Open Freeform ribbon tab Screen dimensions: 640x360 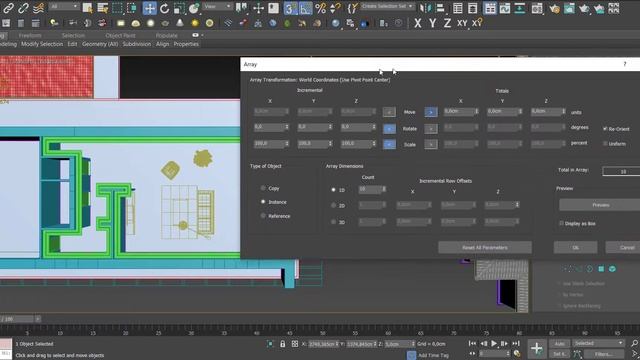pyautogui.click(x=30, y=36)
